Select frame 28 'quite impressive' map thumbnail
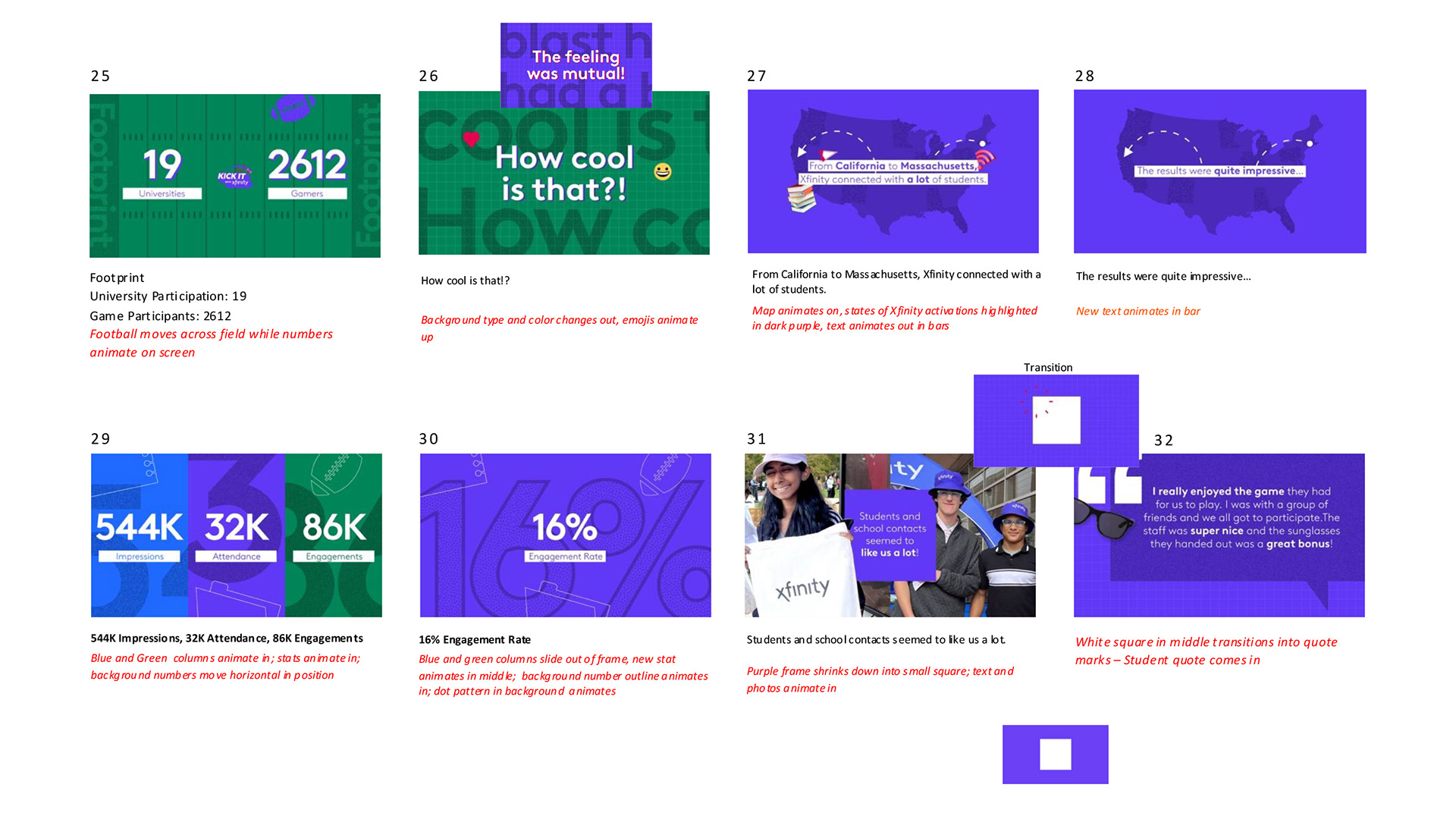Image resolution: width=1456 pixels, height=819 pixels. (1220, 171)
